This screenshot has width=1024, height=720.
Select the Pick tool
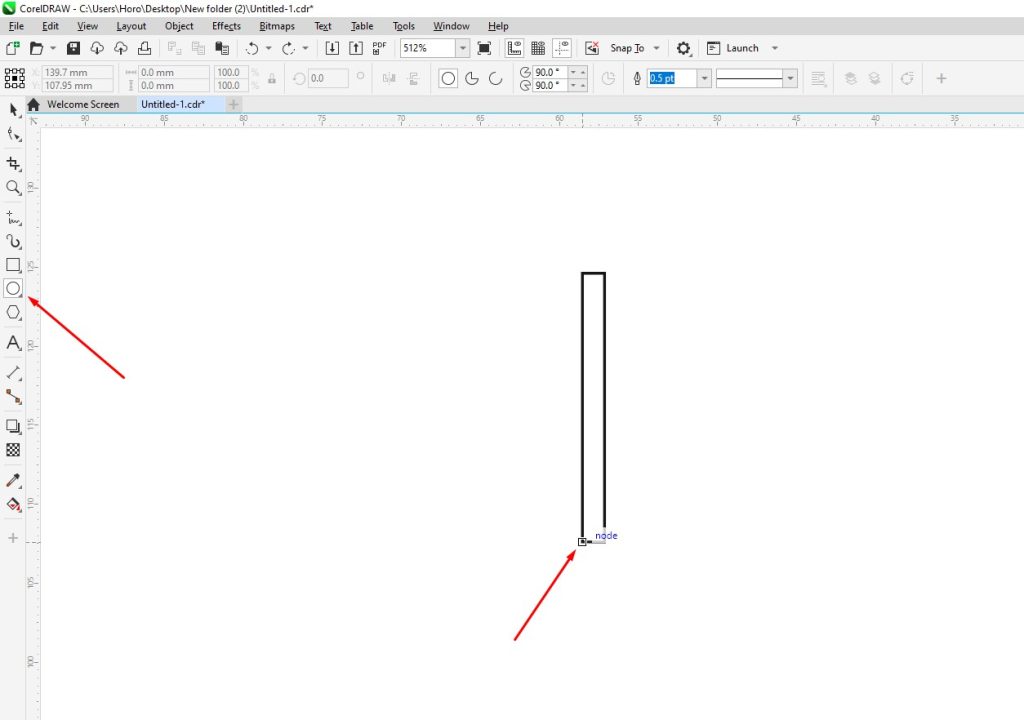[x=14, y=110]
